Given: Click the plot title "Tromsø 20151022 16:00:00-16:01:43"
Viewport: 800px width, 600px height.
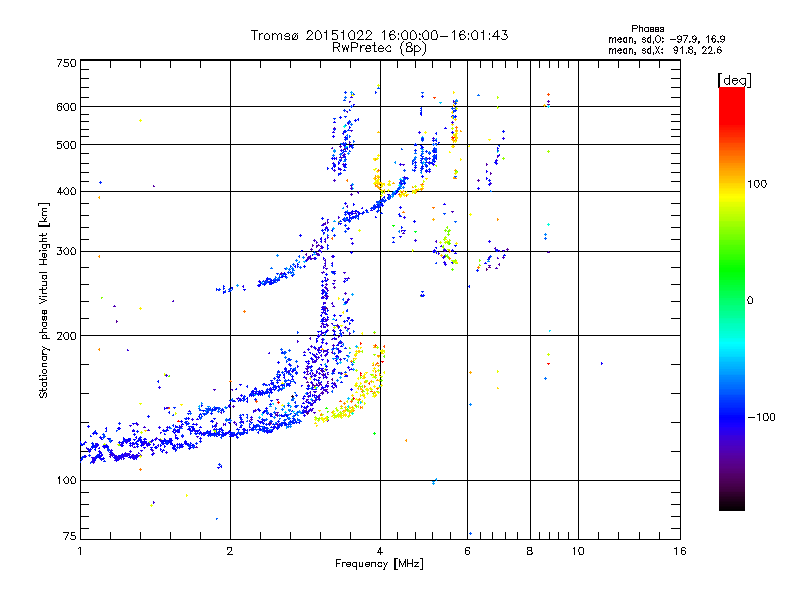Looking at the screenshot, I should click(x=379, y=35).
